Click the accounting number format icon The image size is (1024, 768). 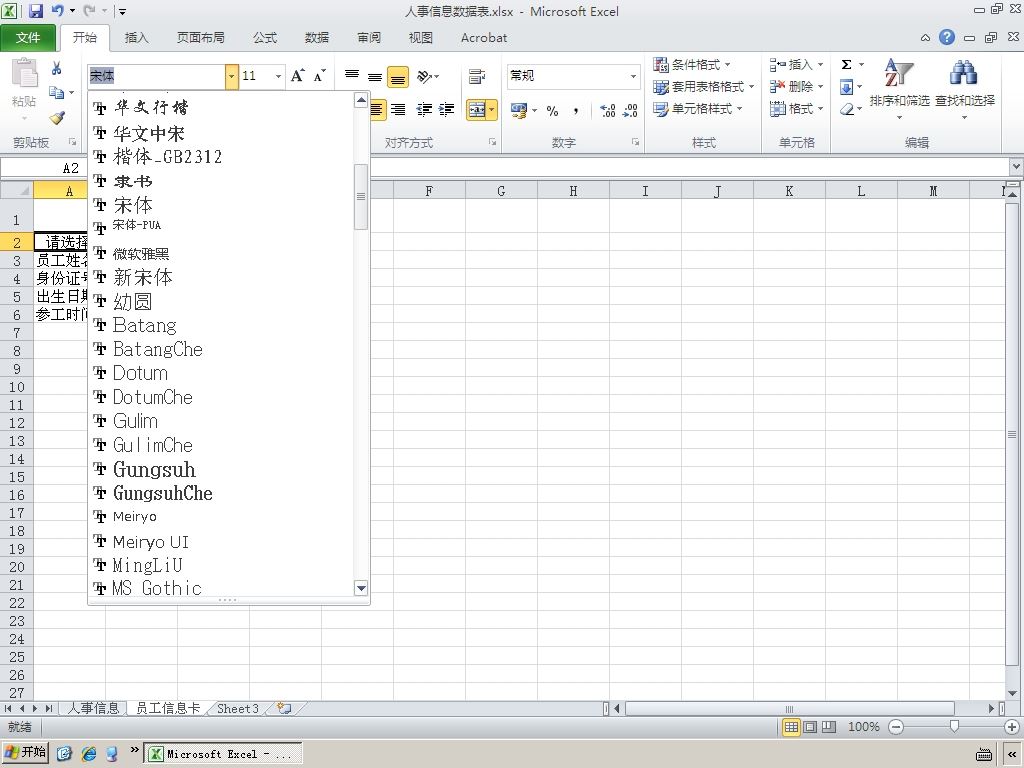point(520,110)
